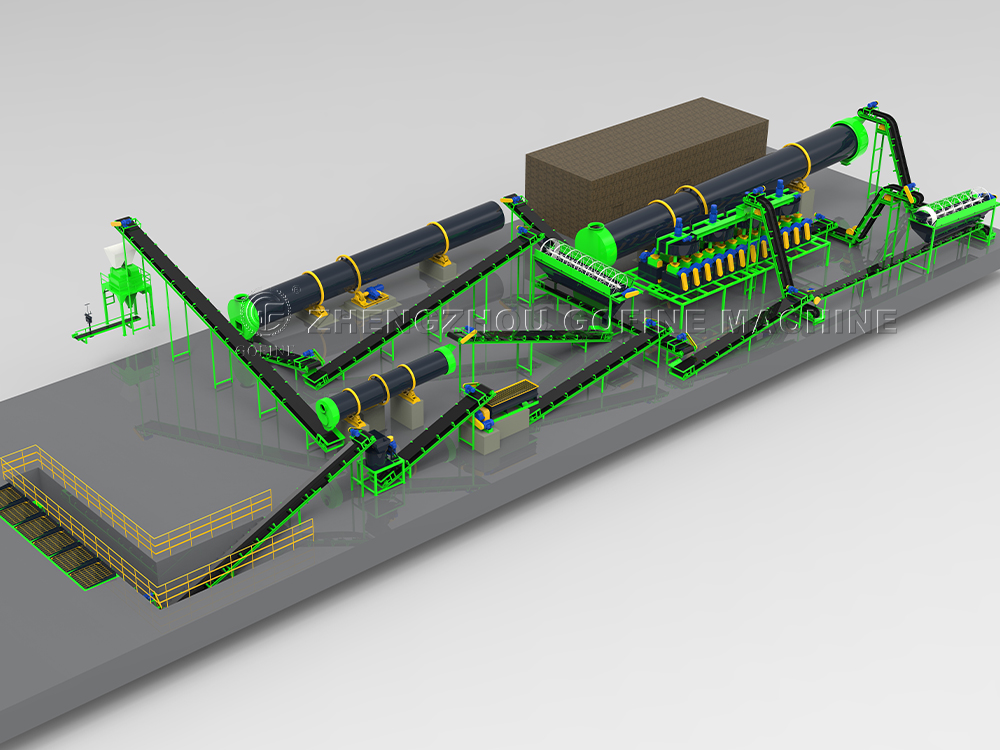Select the tall conveyor feeding the packing machine
The image size is (1000, 750).
pyautogui.click(x=200, y=300)
